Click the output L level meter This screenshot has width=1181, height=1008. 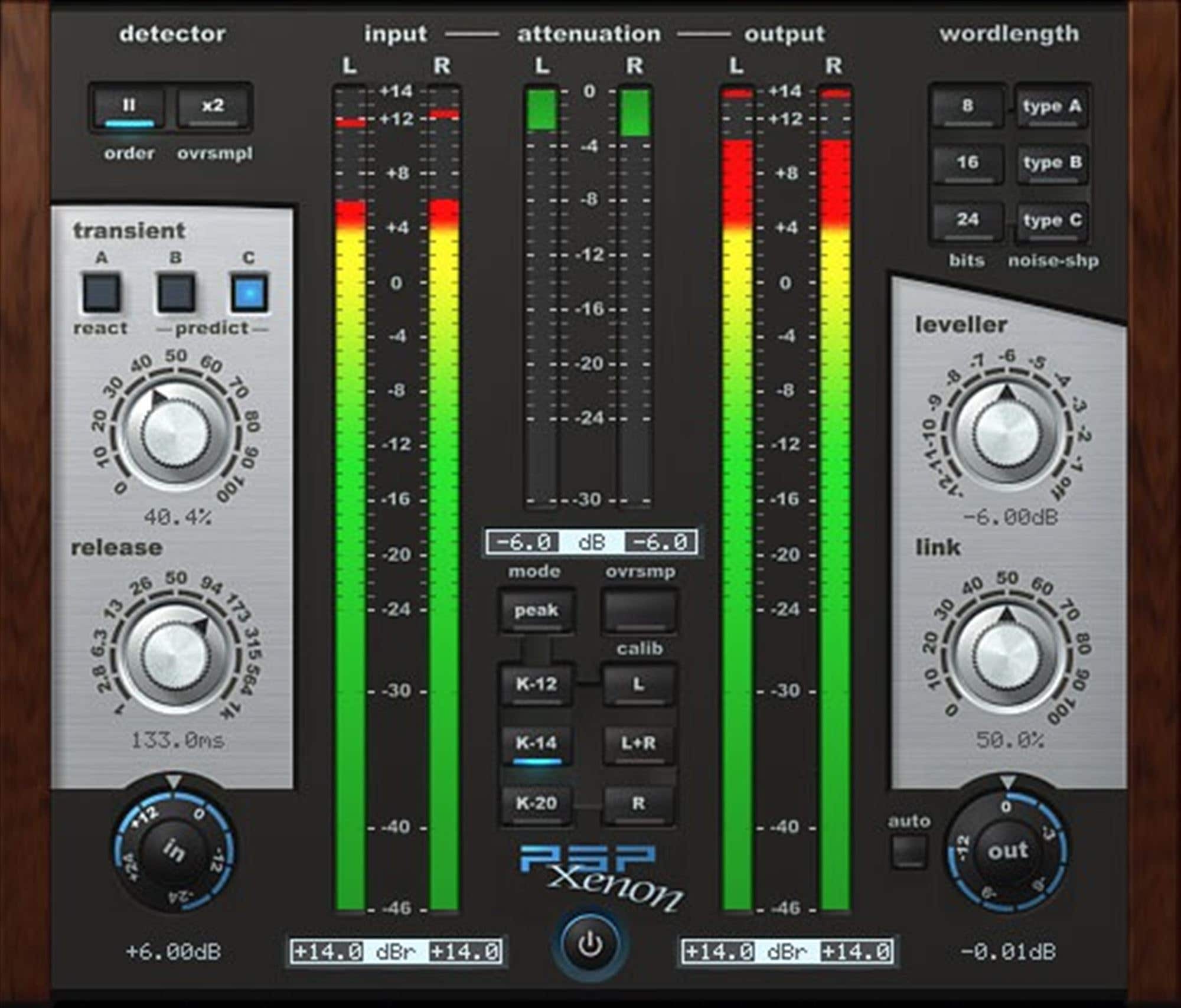[x=737, y=500]
